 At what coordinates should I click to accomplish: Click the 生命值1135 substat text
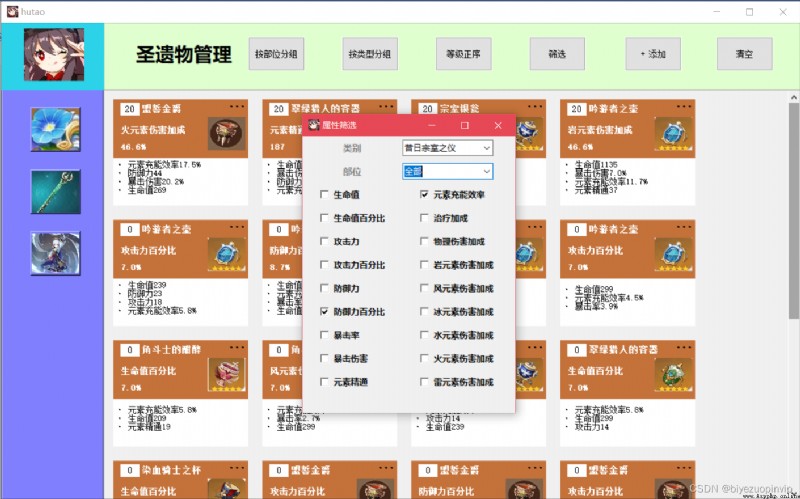coord(596,164)
